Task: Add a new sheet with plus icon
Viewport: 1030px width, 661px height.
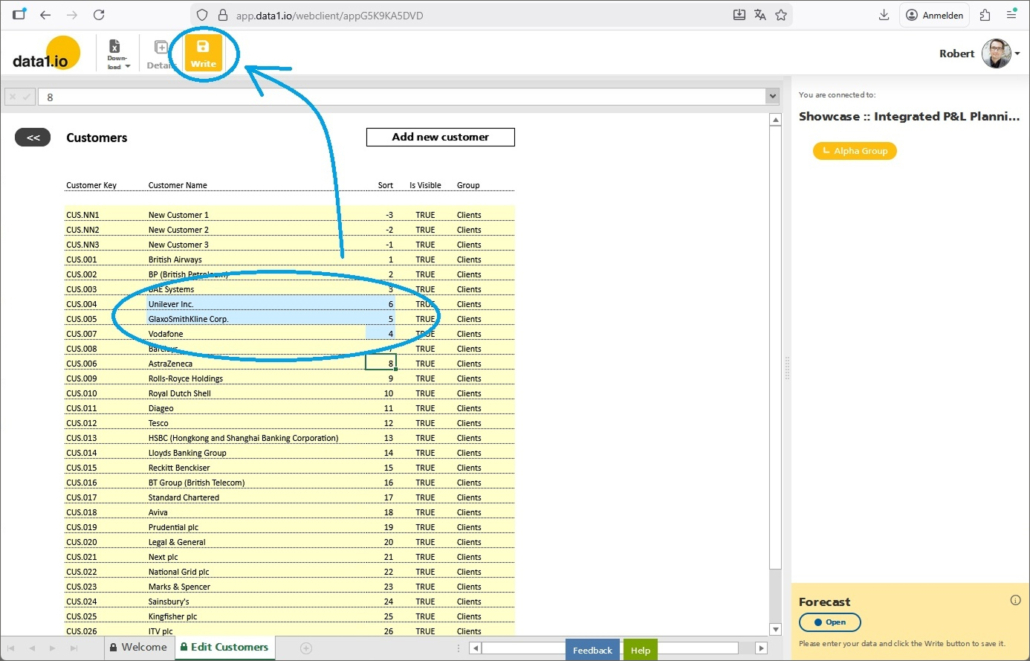Action: pyautogui.click(x=306, y=648)
